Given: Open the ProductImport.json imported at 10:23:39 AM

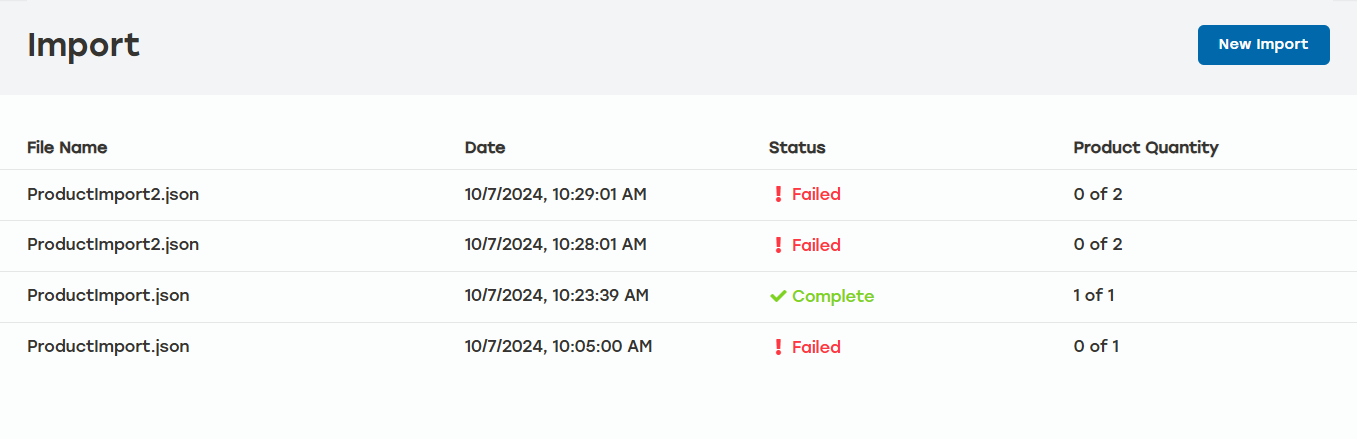Looking at the screenshot, I should point(108,296).
